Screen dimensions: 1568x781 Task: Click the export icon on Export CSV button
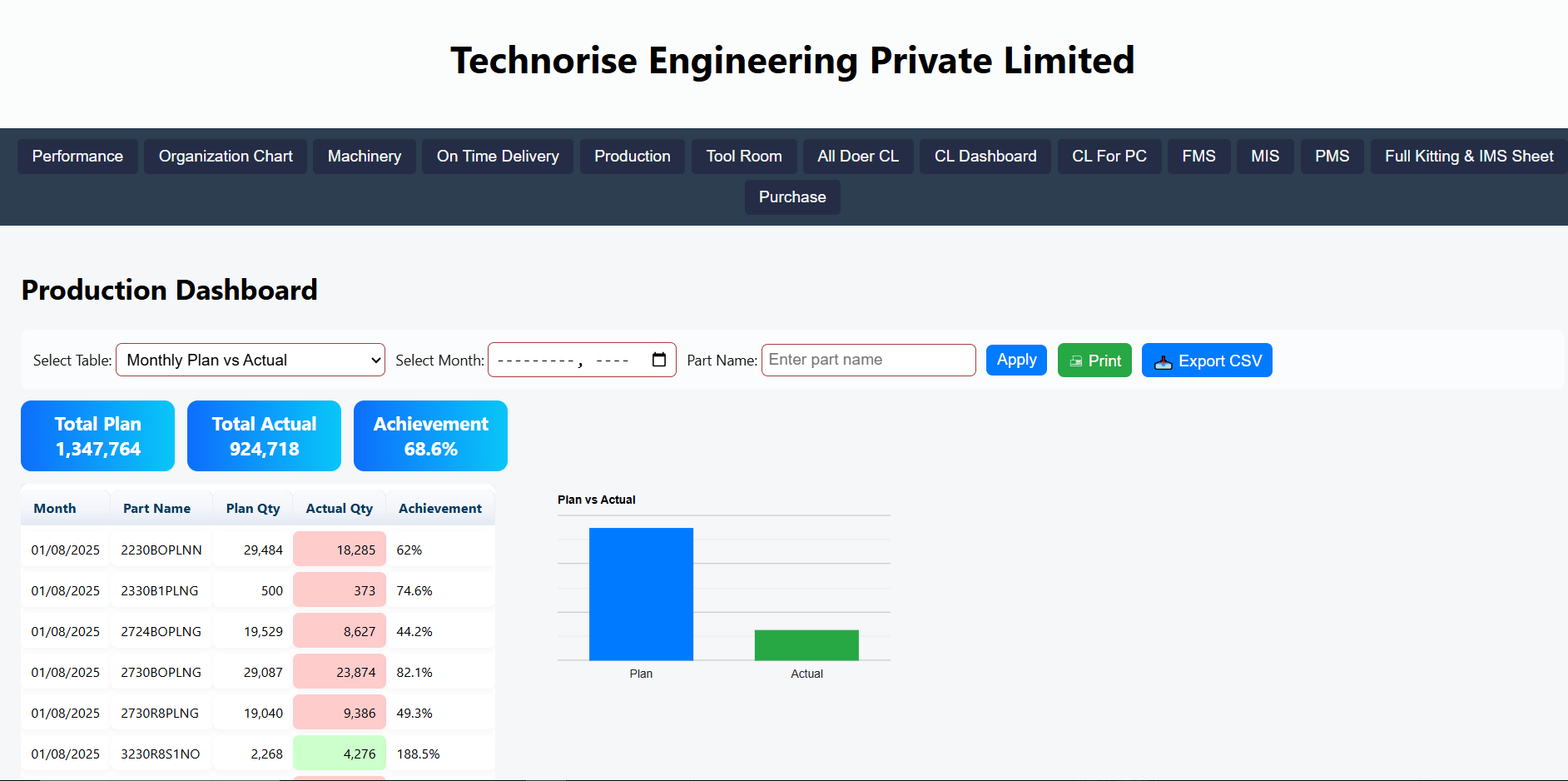[x=1164, y=360]
